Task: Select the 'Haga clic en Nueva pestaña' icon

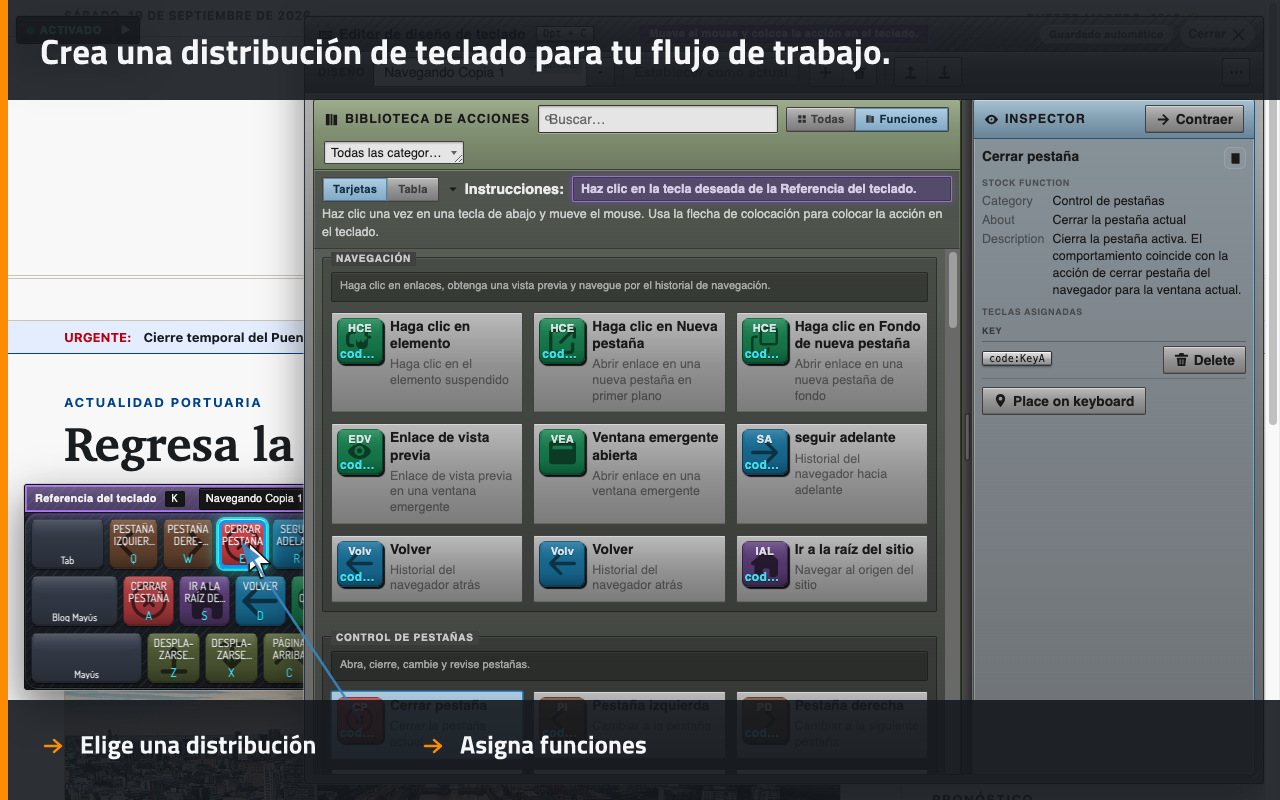Action: [x=562, y=342]
